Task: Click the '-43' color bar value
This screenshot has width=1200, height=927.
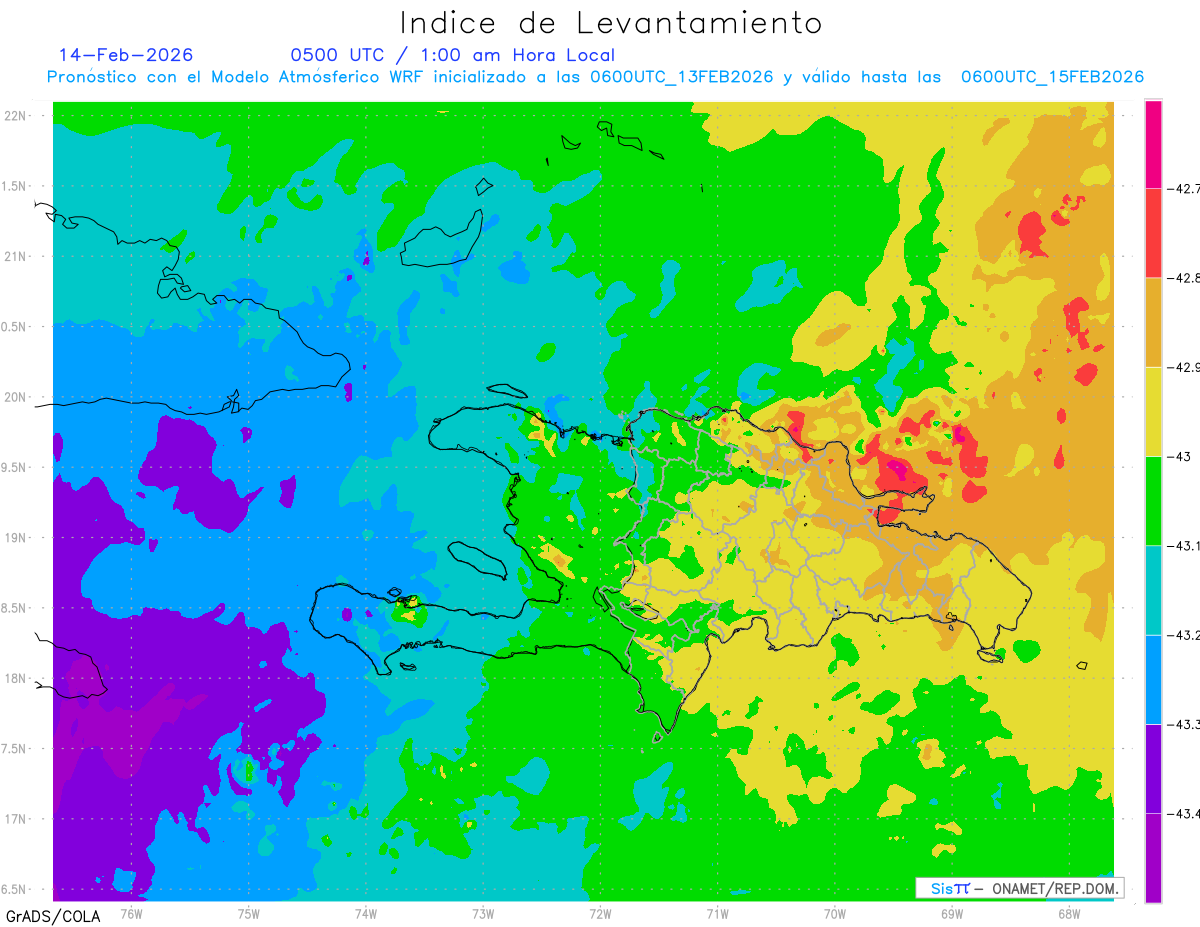Action: (1179, 456)
